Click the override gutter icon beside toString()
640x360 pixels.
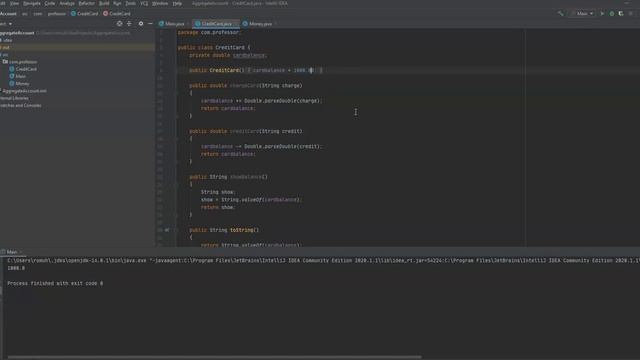[167, 230]
